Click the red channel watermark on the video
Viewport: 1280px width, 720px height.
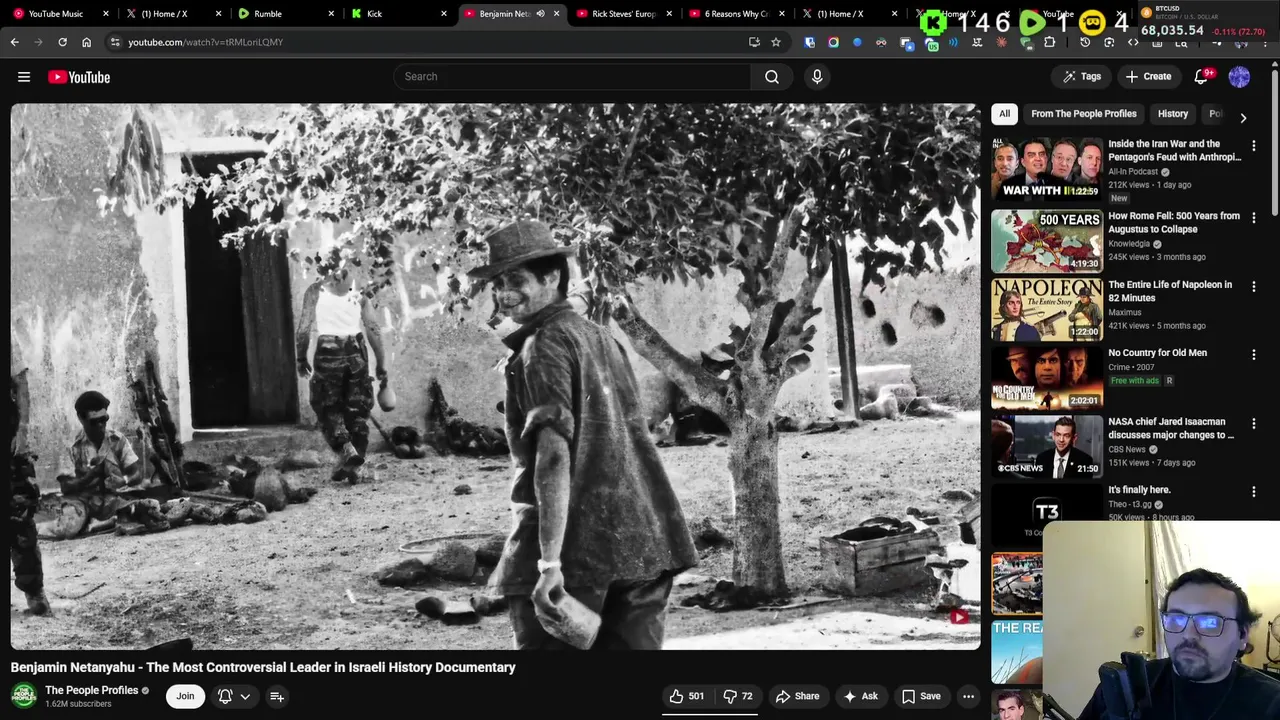(x=958, y=617)
